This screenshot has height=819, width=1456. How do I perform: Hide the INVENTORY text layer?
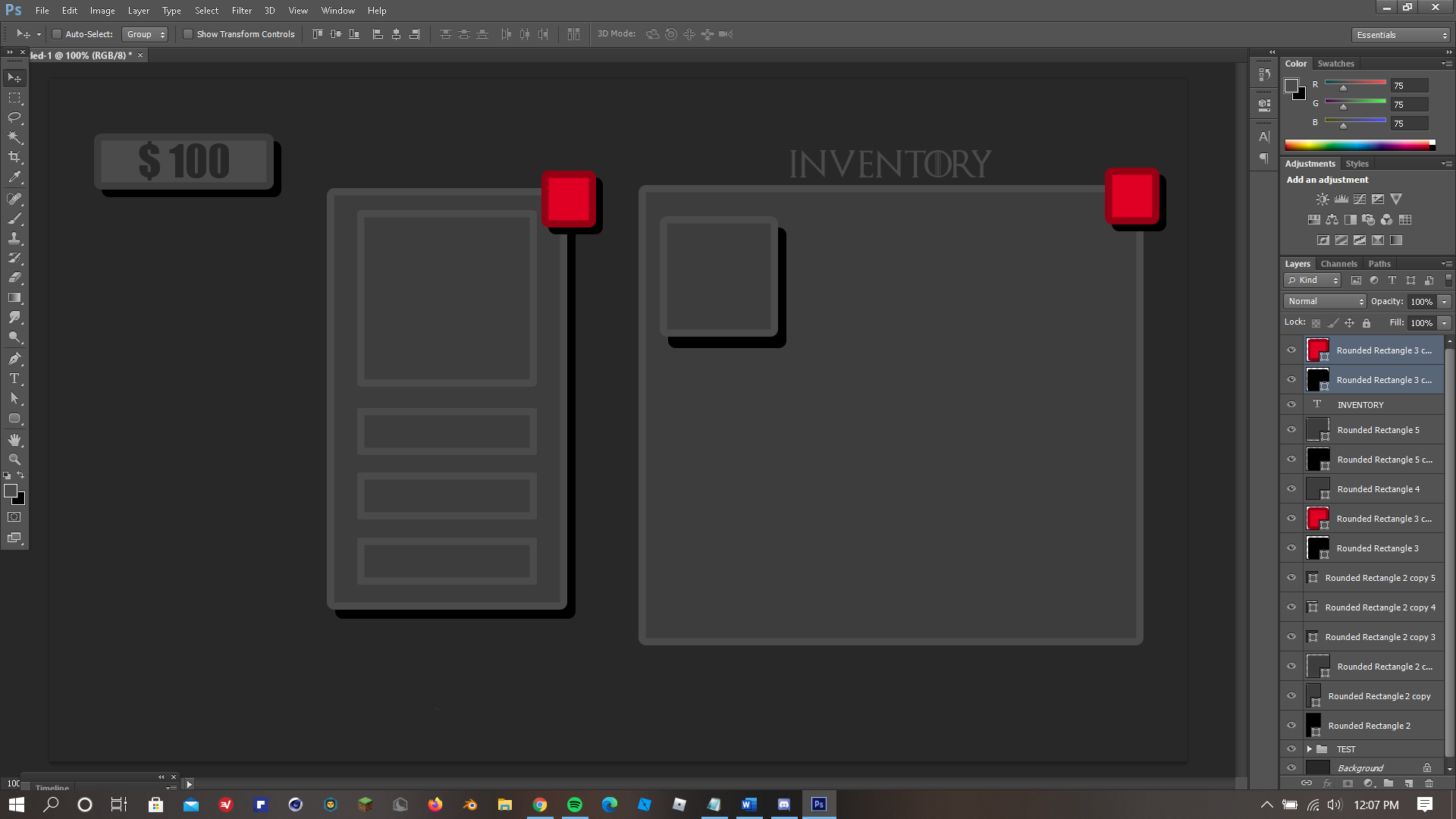coord(1291,404)
